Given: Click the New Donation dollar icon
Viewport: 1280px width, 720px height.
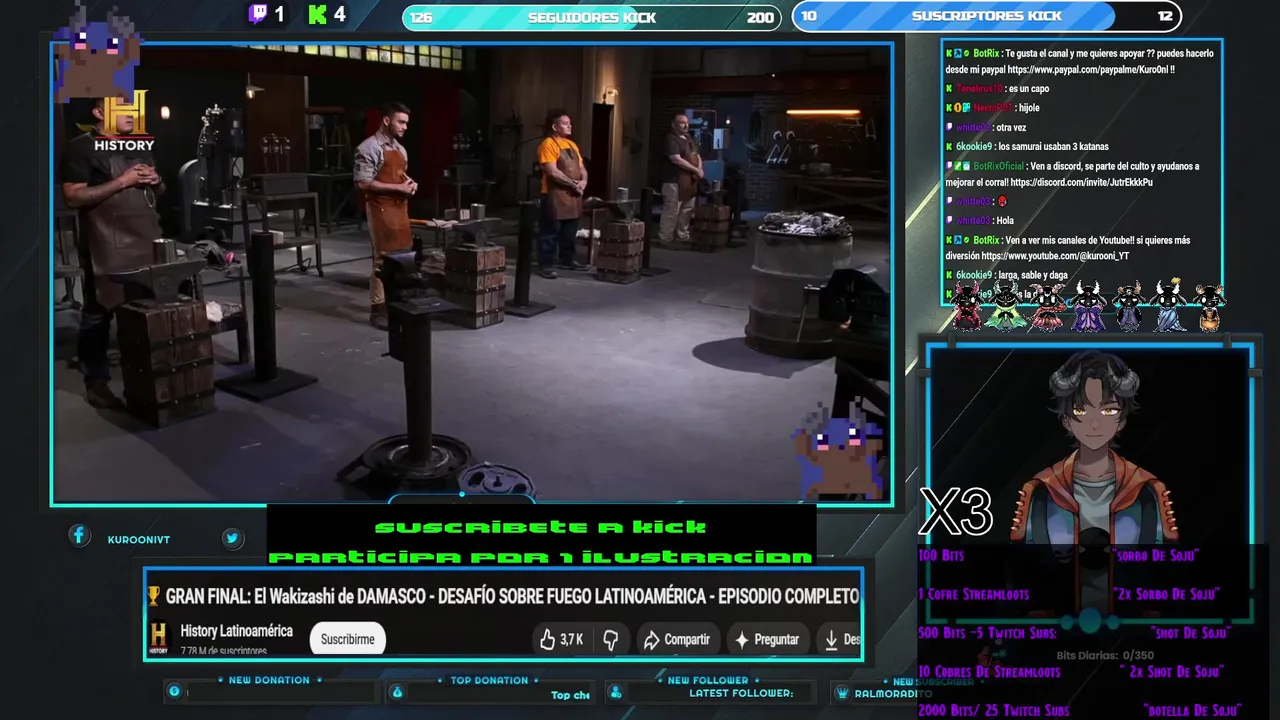Looking at the screenshot, I should click(175, 691).
